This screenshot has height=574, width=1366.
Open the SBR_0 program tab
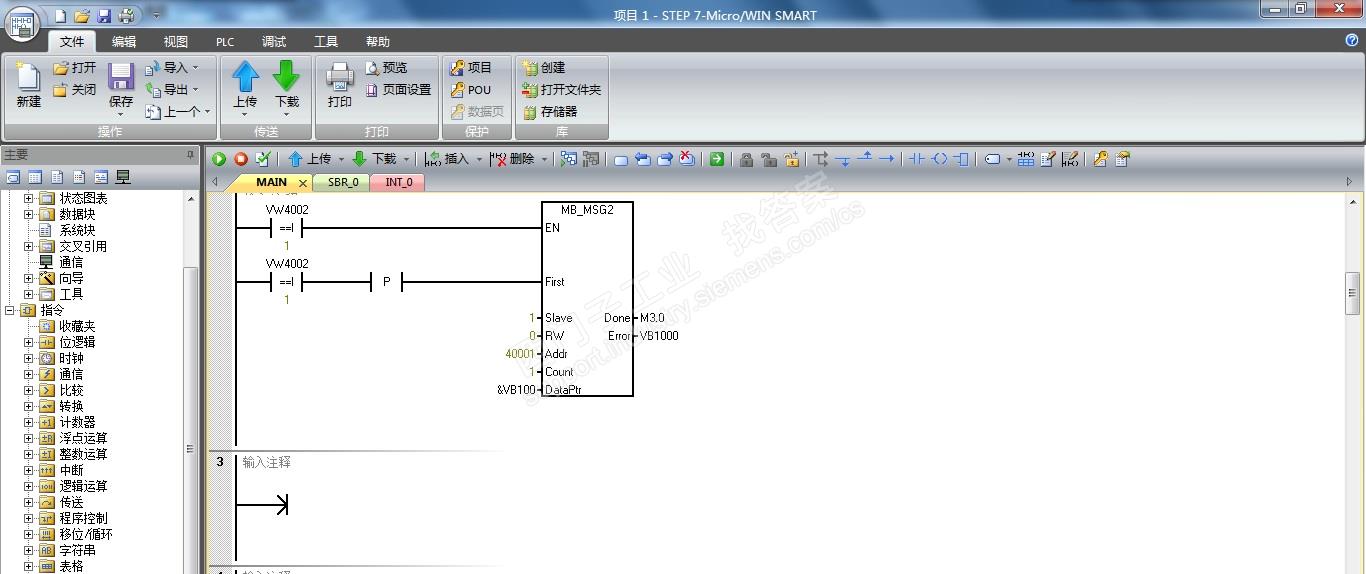point(343,182)
